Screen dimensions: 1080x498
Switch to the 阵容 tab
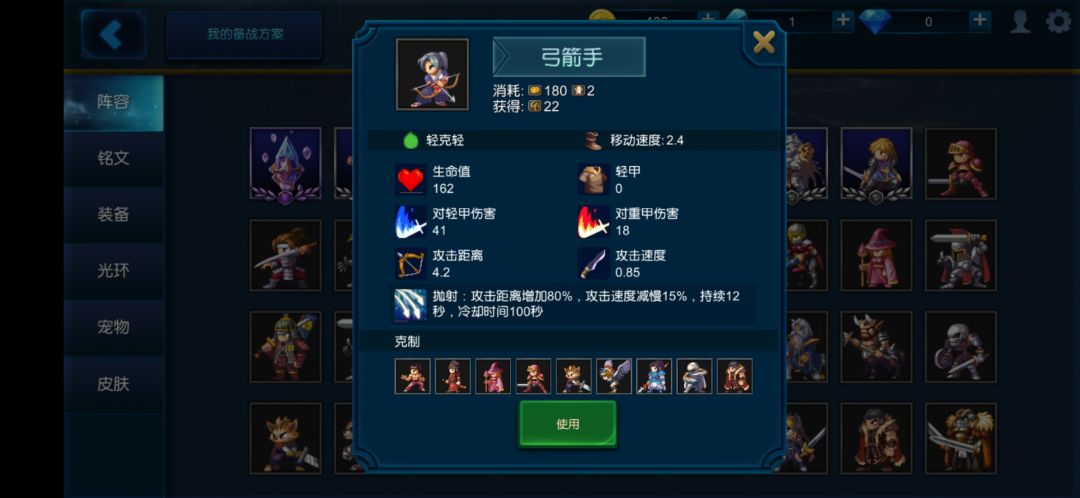tap(114, 103)
